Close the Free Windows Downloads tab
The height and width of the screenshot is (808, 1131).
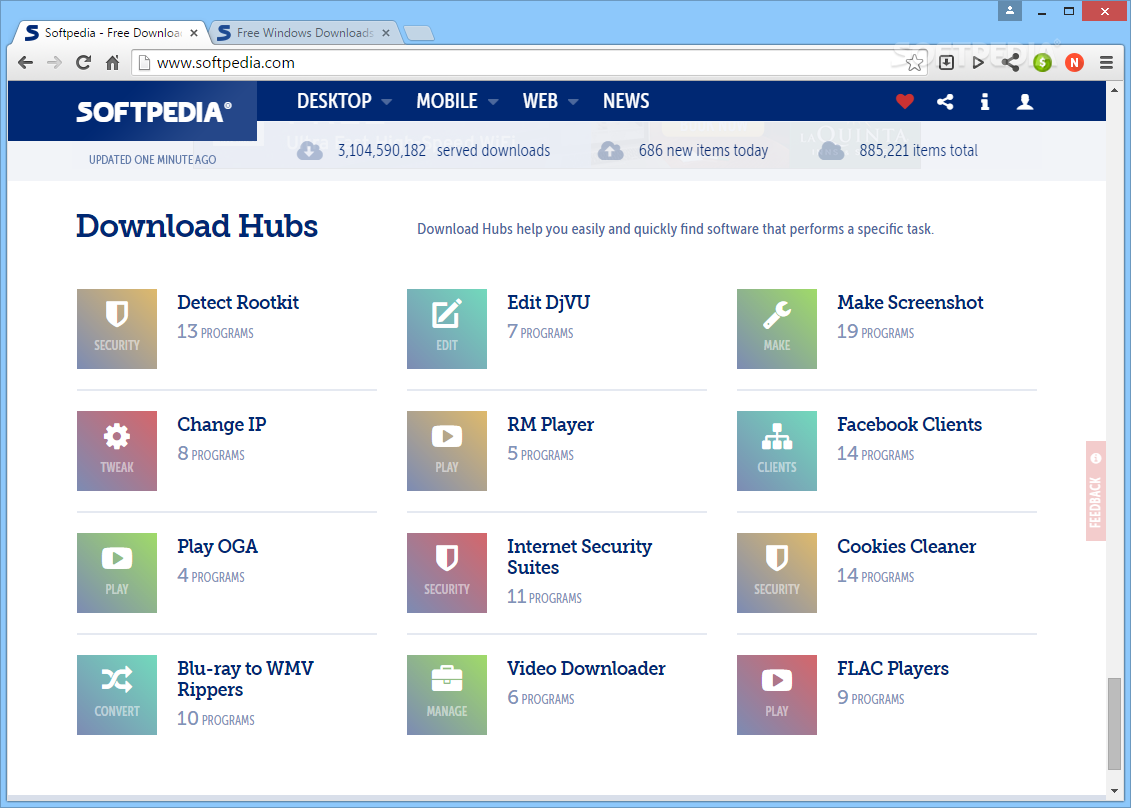386,32
